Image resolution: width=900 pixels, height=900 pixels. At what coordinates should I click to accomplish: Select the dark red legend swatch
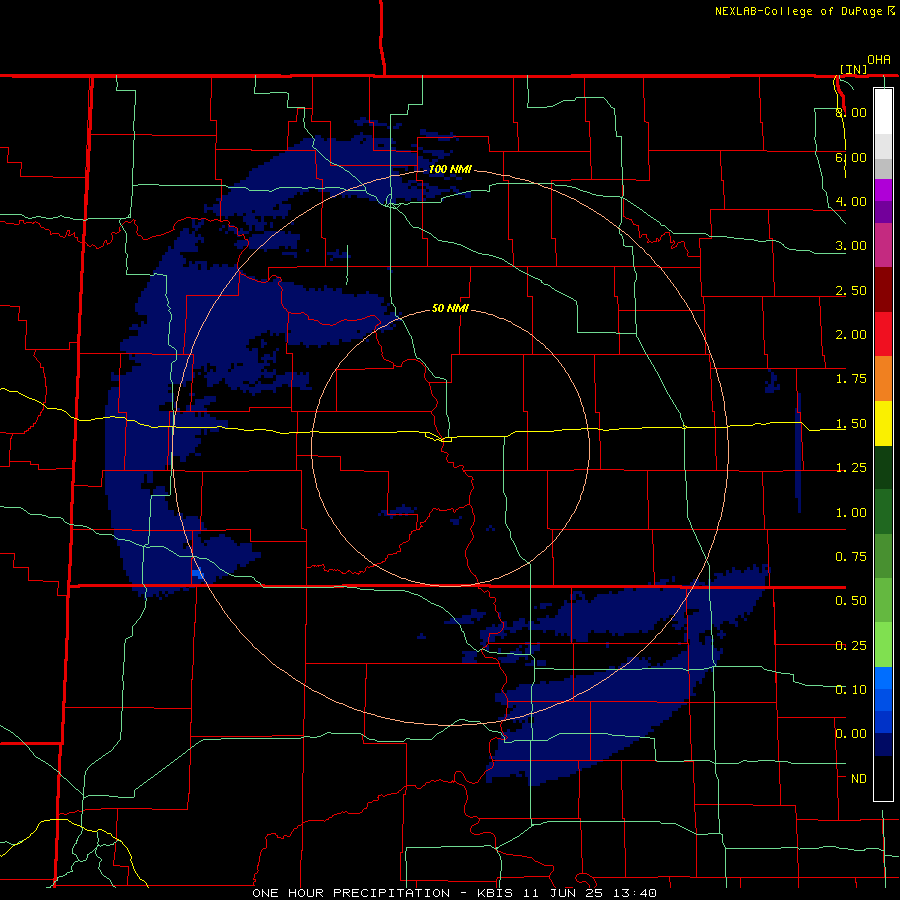point(883,290)
